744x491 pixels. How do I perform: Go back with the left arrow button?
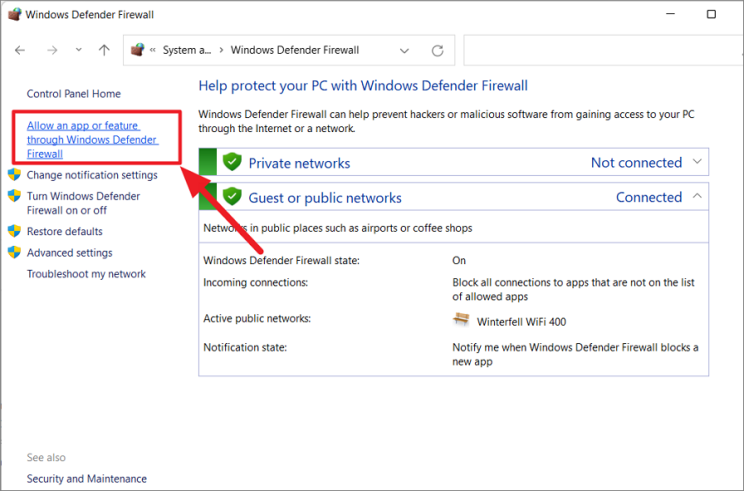[20, 50]
